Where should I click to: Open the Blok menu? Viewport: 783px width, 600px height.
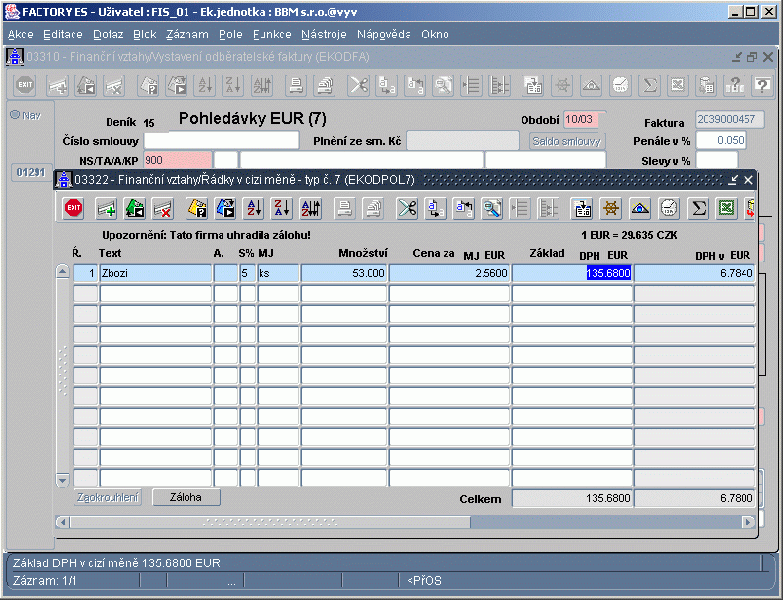[x=145, y=34]
